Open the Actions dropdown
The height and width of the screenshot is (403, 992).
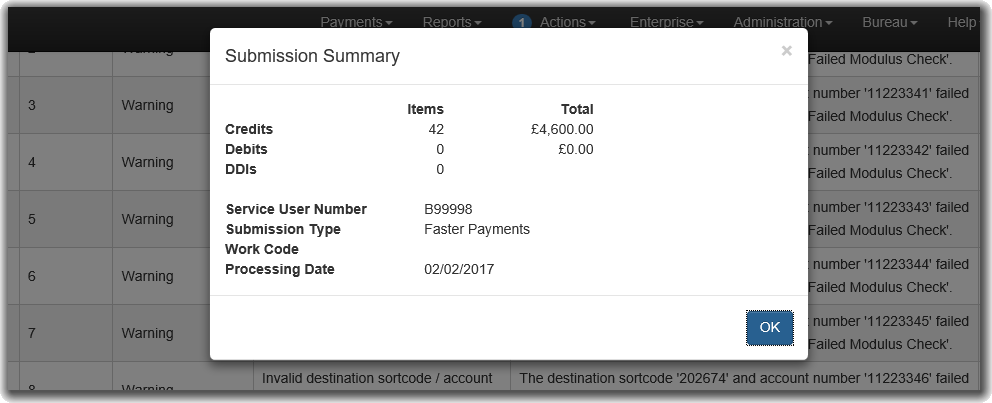pyautogui.click(x=567, y=22)
